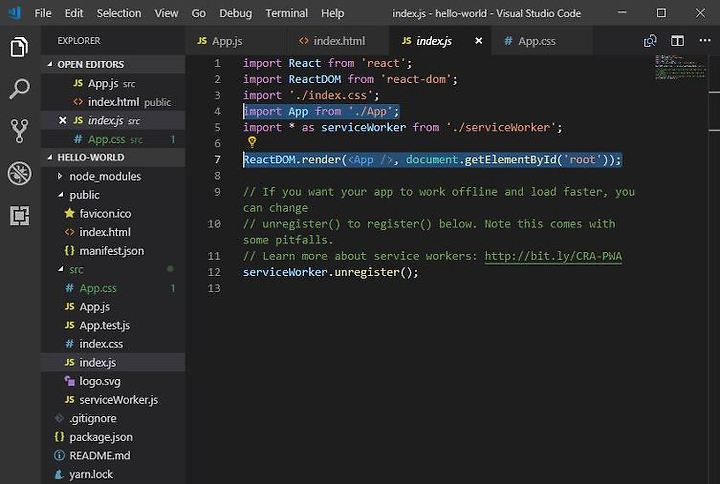Open the Help menu

[332, 13]
